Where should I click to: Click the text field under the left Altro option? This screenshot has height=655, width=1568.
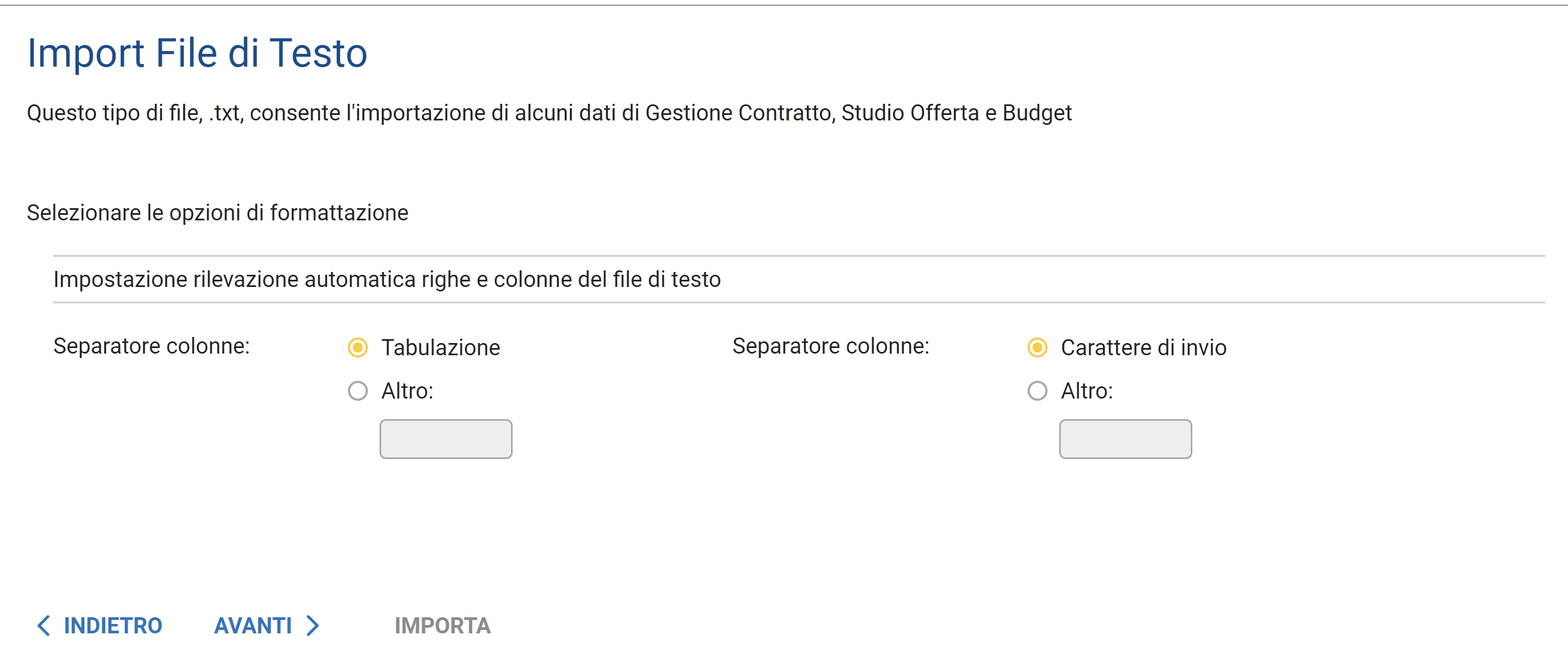tap(446, 439)
